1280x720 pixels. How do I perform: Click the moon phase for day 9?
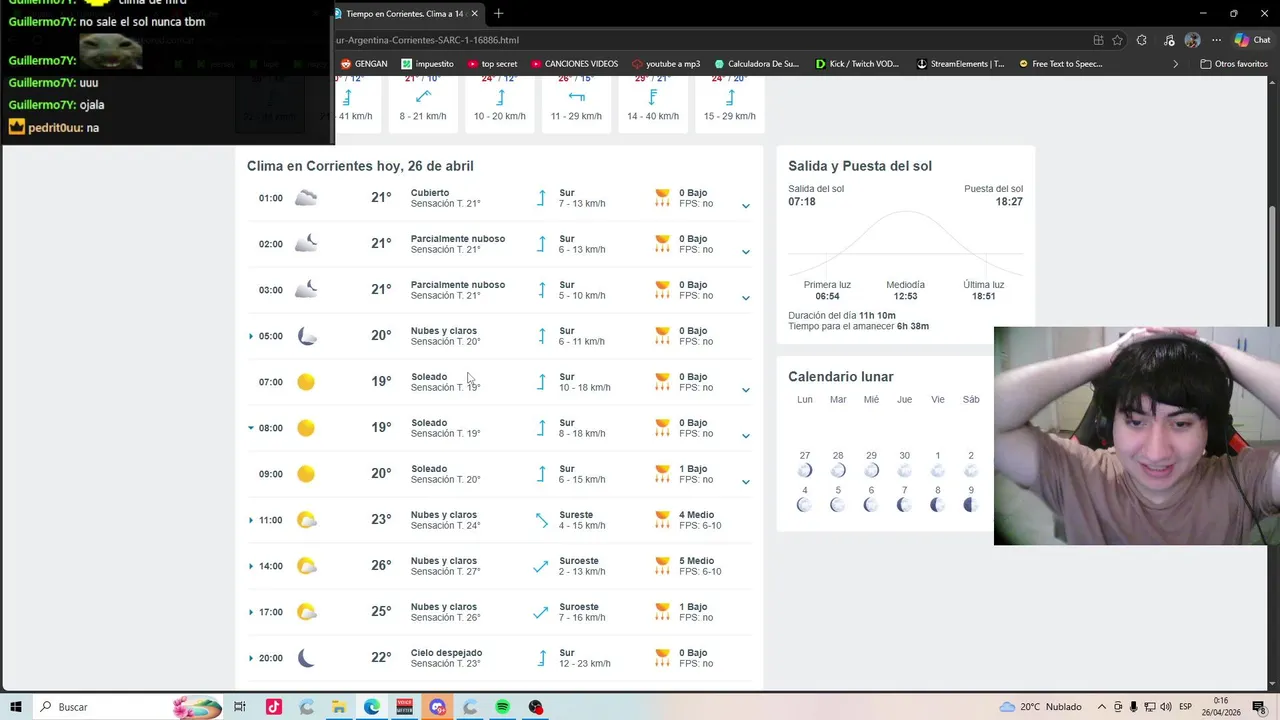[970, 505]
